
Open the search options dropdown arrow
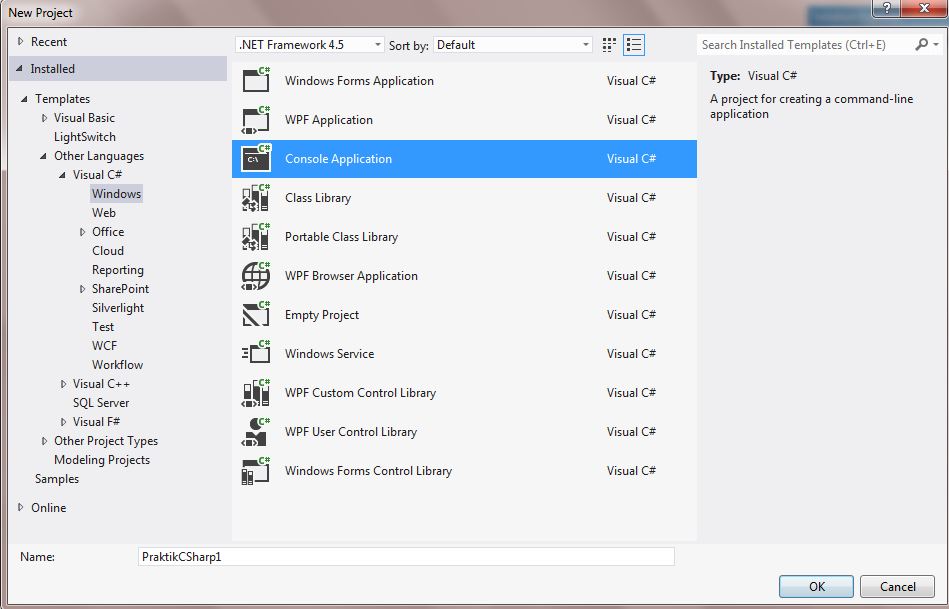[936, 45]
